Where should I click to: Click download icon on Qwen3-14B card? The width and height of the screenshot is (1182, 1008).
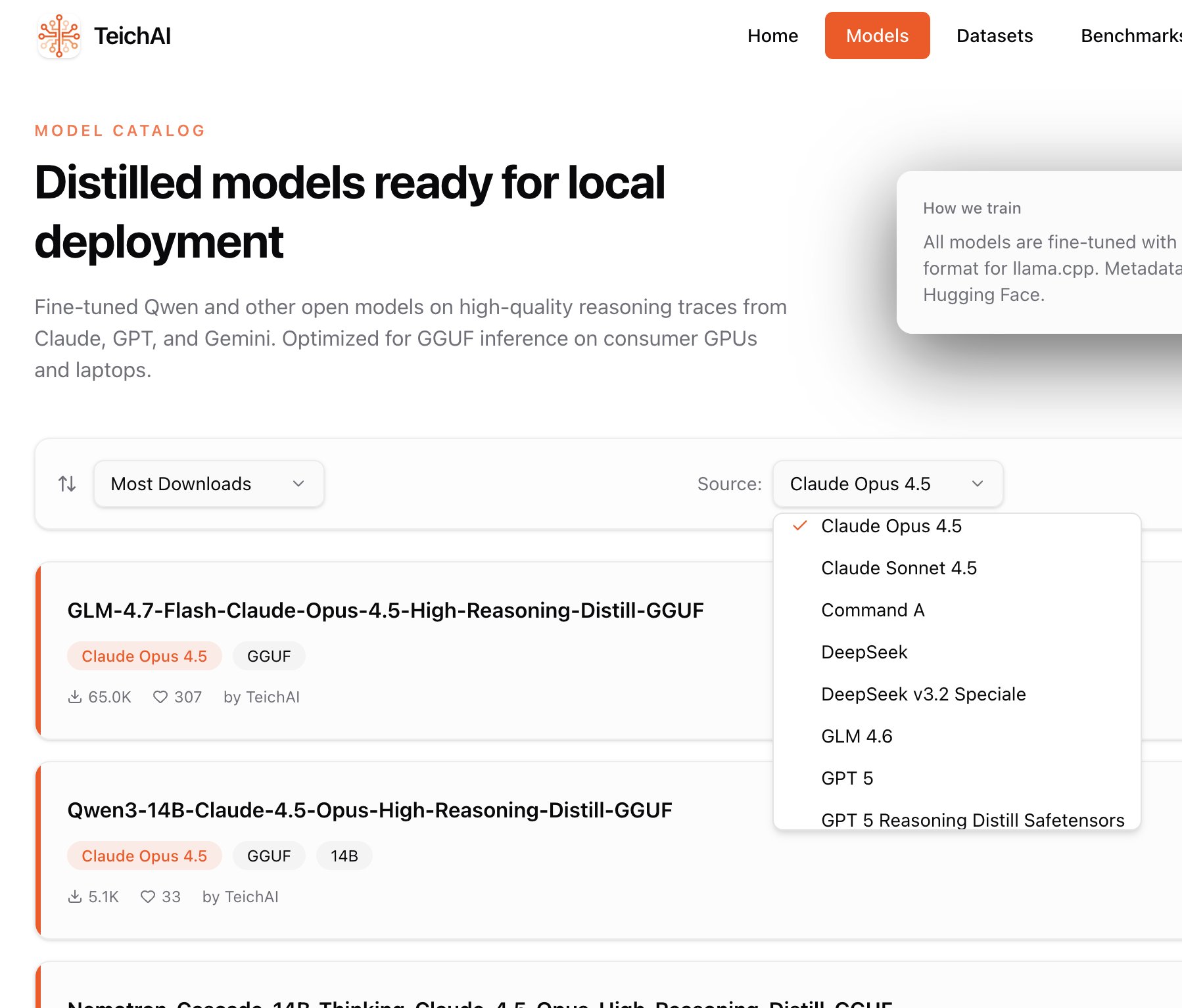[75, 896]
